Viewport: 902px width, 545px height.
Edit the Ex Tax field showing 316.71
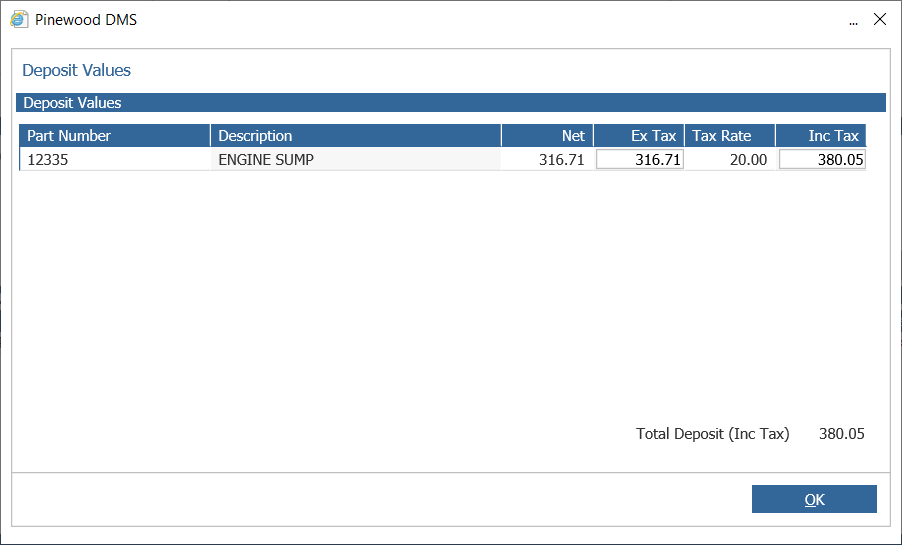[x=640, y=159]
